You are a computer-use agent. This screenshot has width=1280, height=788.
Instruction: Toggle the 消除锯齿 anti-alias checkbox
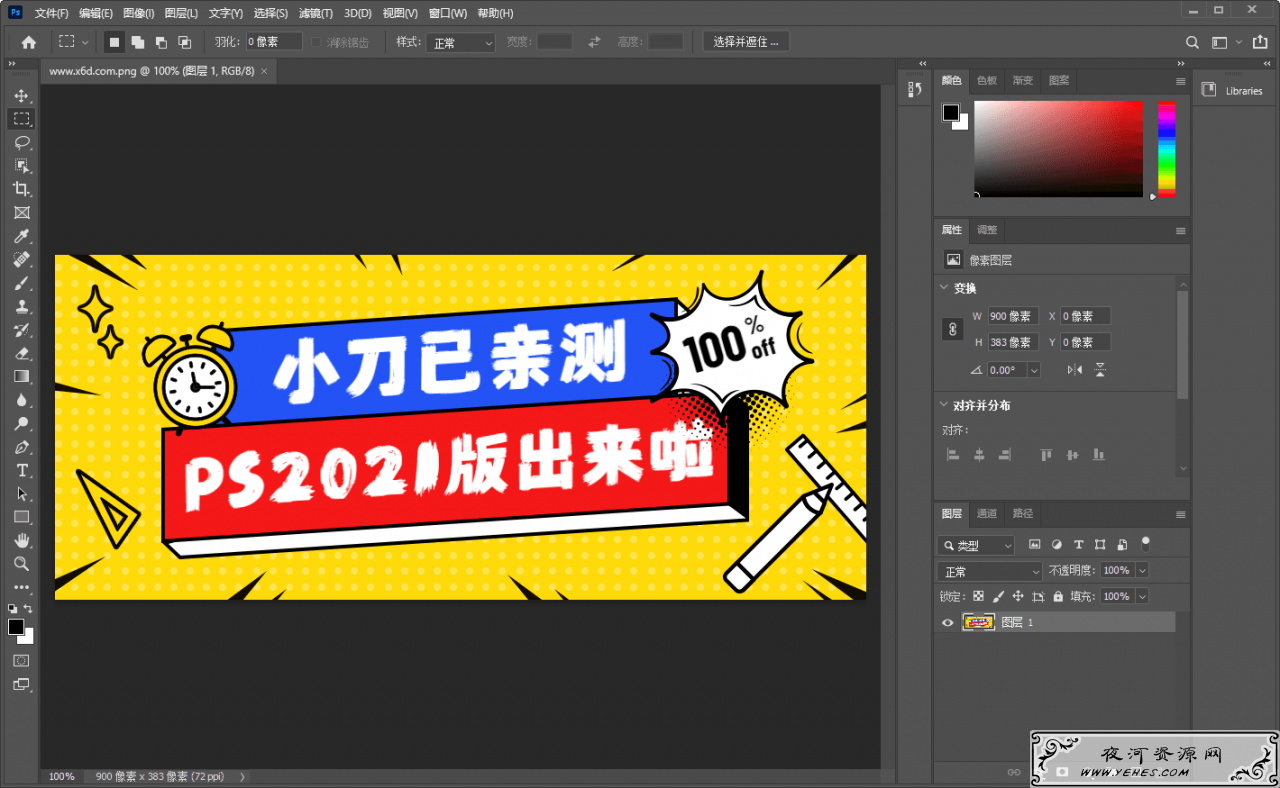(316, 43)
